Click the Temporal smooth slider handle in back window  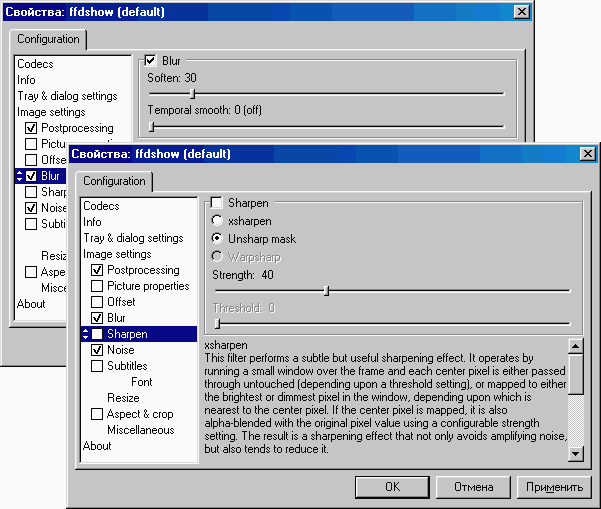pos(151,126)
